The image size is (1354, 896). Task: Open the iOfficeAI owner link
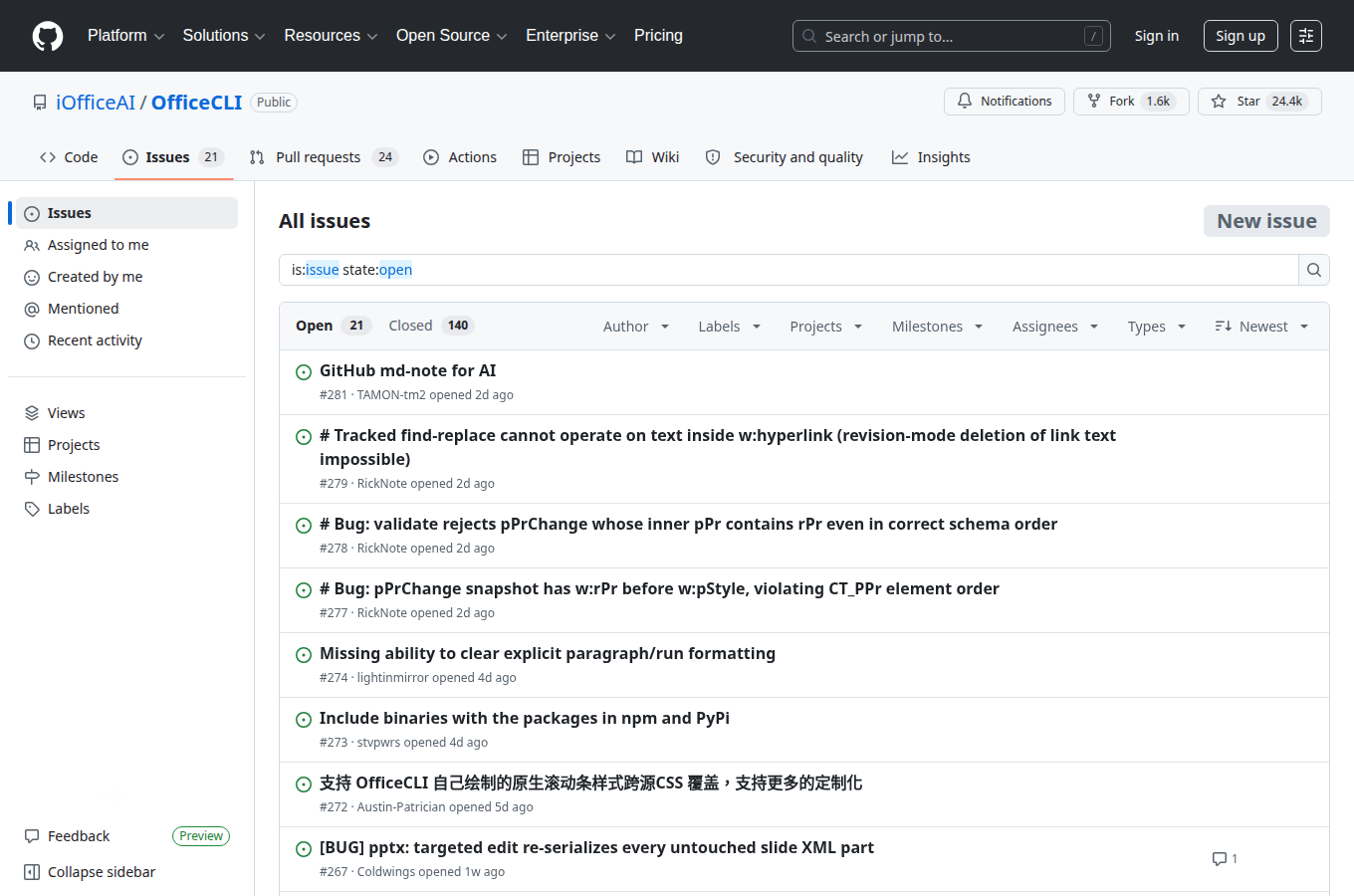point(96,103)
